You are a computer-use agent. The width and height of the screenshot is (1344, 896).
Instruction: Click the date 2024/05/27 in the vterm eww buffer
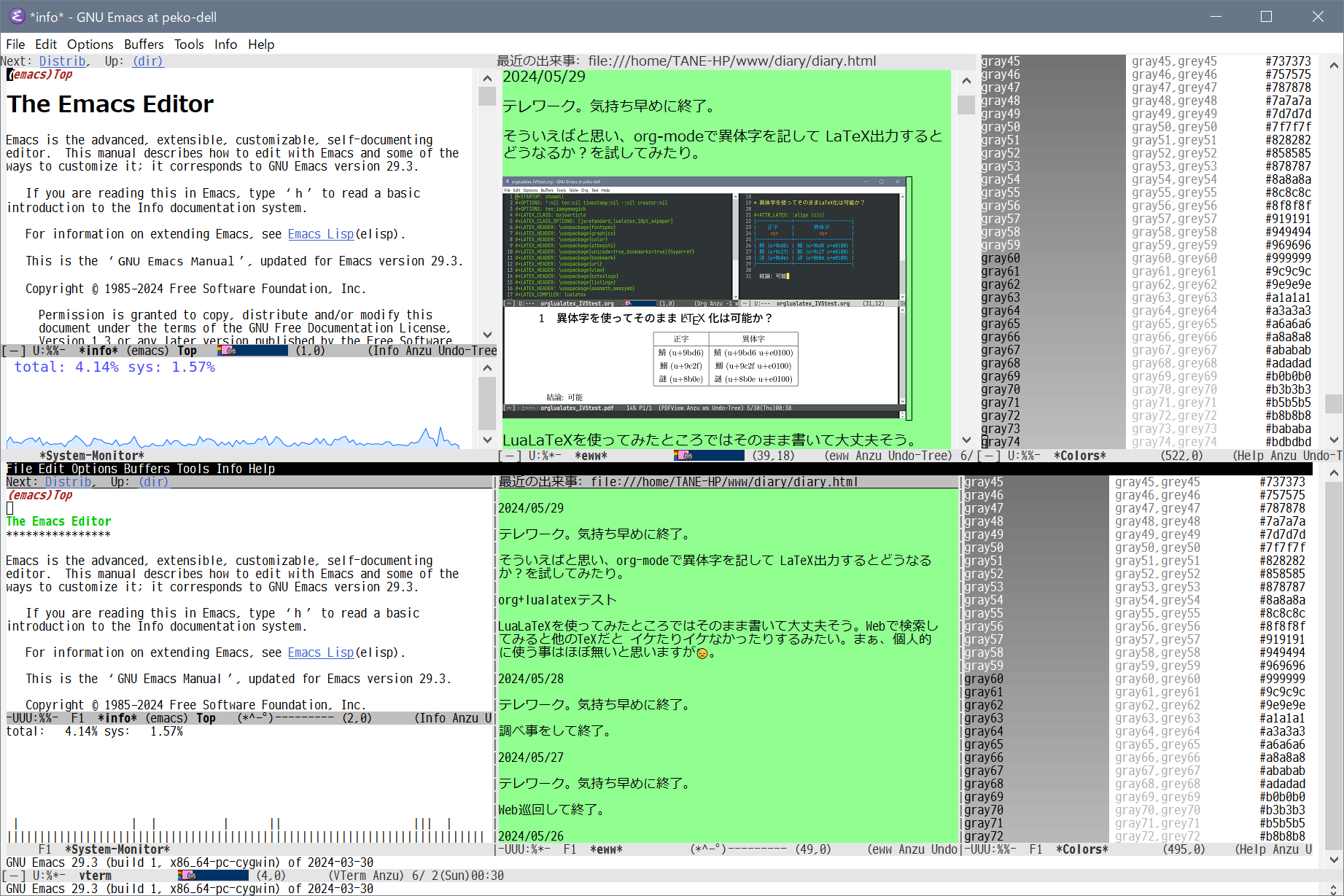[531, 757]
